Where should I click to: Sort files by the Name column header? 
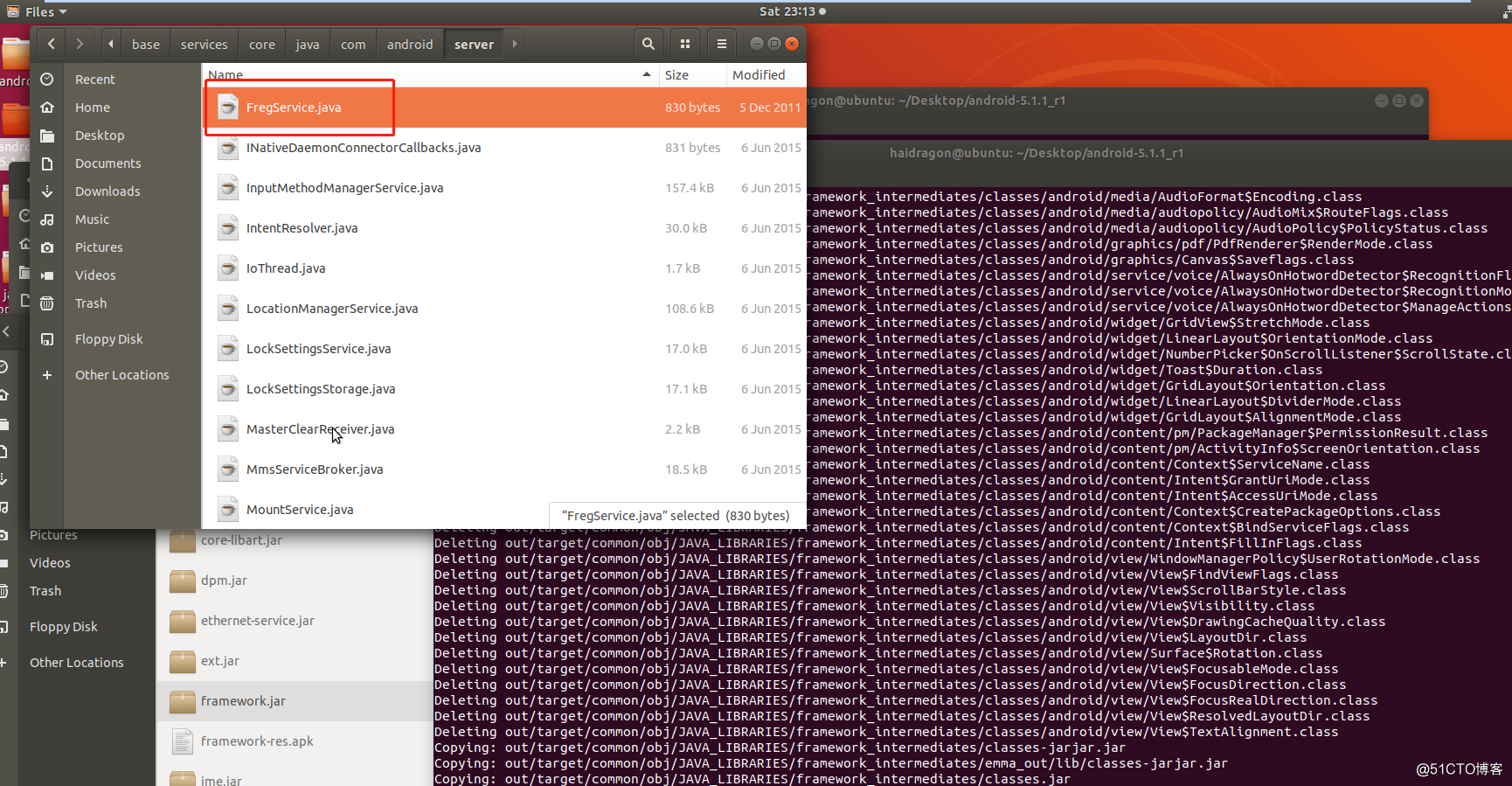430,75
